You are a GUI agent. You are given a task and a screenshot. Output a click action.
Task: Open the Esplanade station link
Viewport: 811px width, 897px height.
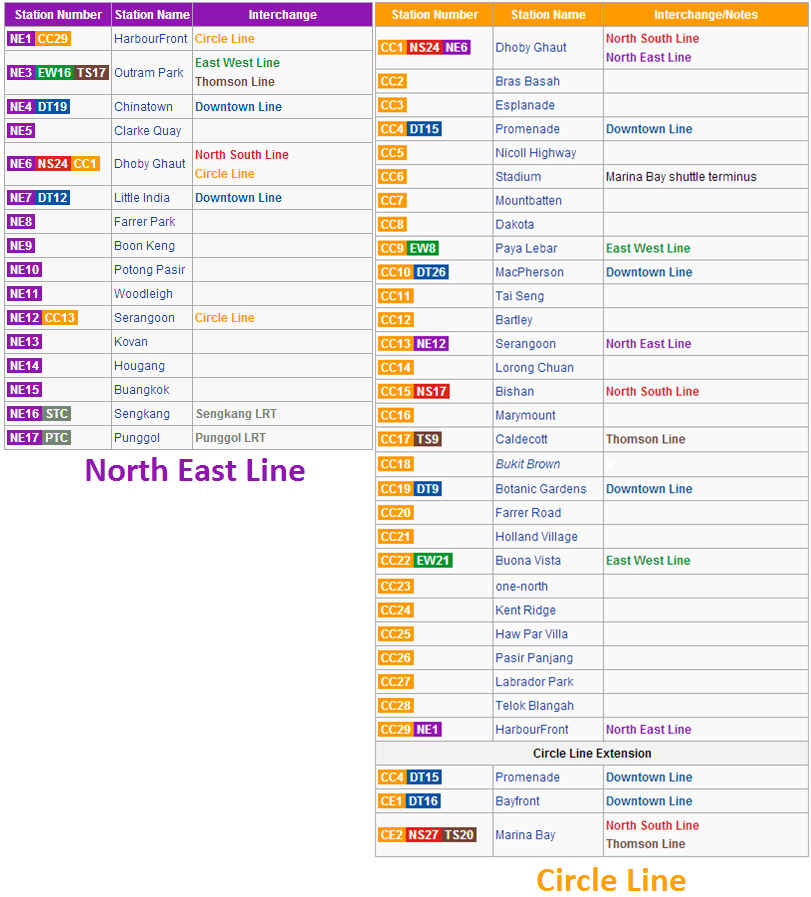pyautogui.click(x=525, y=106)
